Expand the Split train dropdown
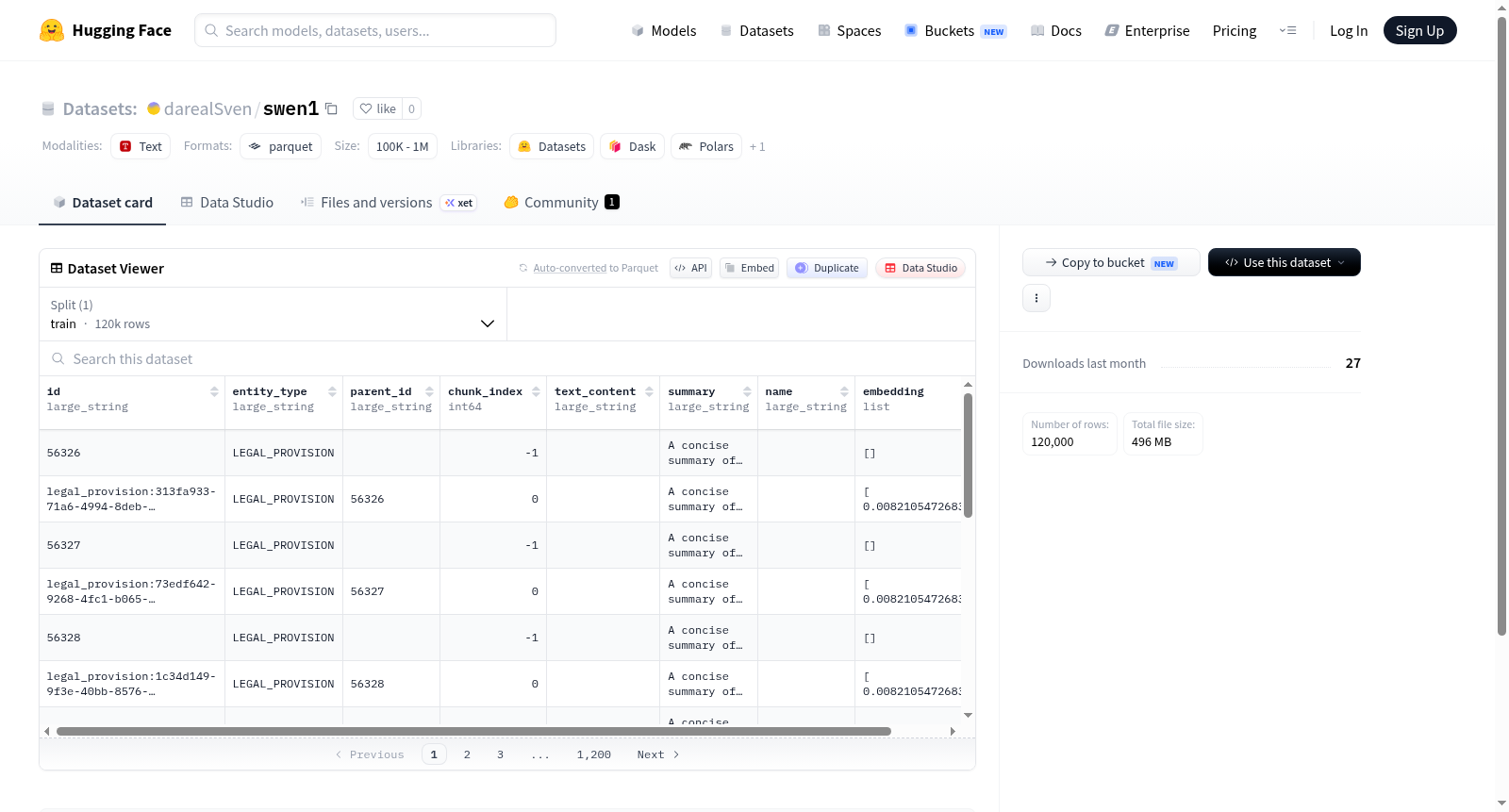 (x=273, y=314)
